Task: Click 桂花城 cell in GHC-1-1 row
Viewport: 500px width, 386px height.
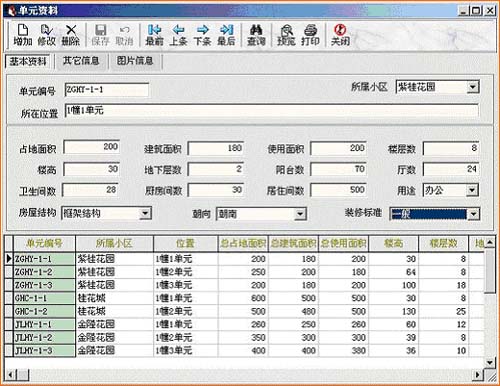Action: [115, 298]
